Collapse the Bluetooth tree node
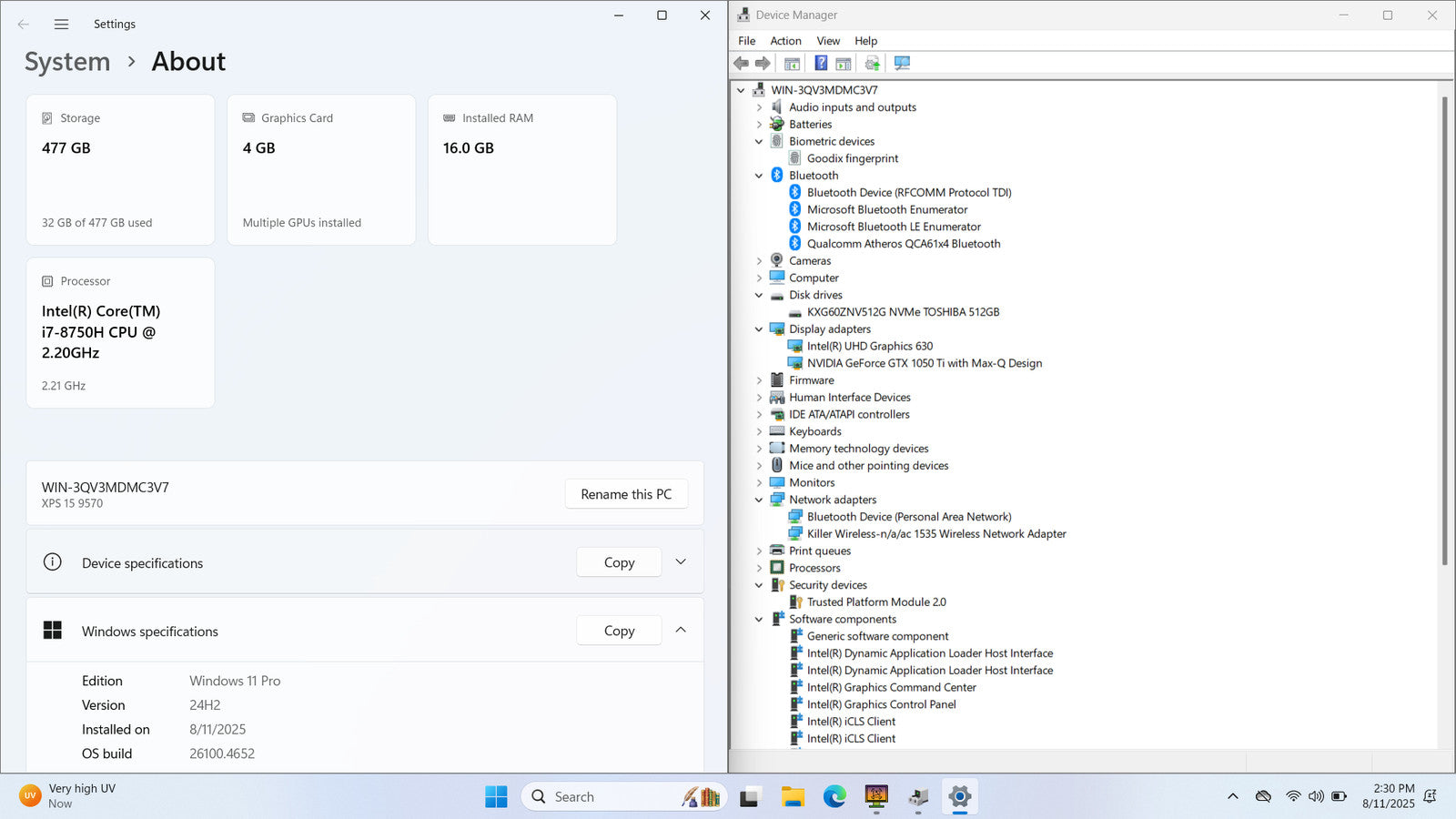This screenshot has width=1456, height=819. [759, 176]
